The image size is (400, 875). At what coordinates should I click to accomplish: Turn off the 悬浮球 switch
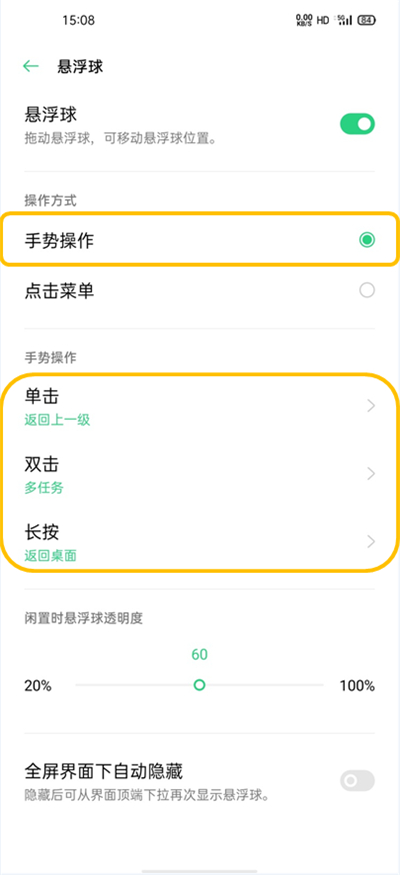click(358, 124)
